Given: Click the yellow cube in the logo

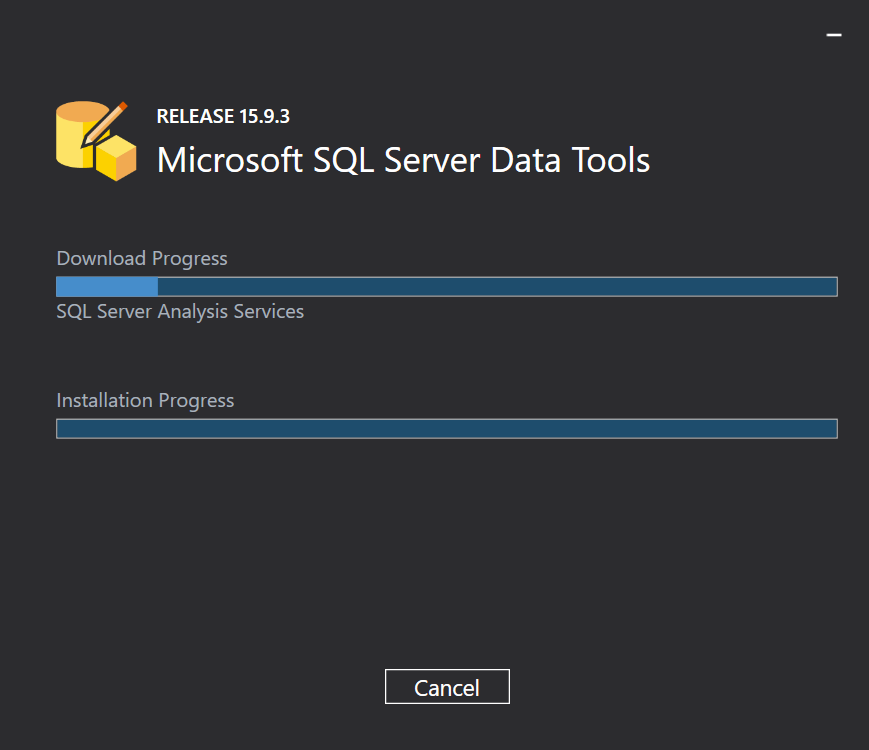Looking at the screenshot, I should [x=116, y=159].
